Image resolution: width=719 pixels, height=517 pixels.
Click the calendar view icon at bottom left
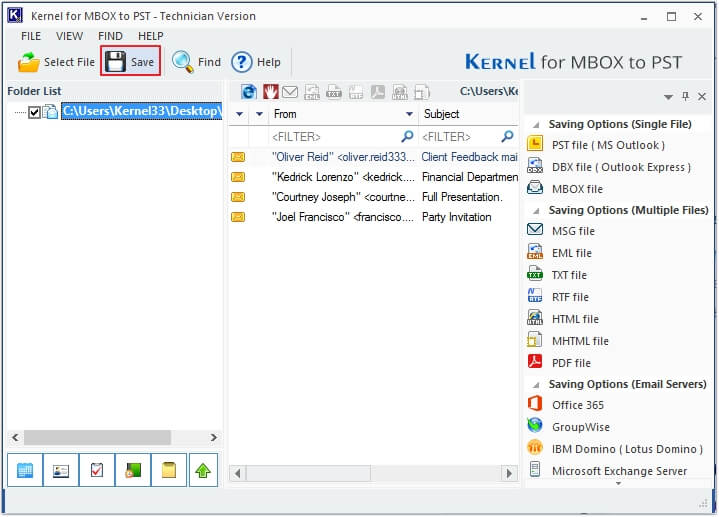click(25, 470)
